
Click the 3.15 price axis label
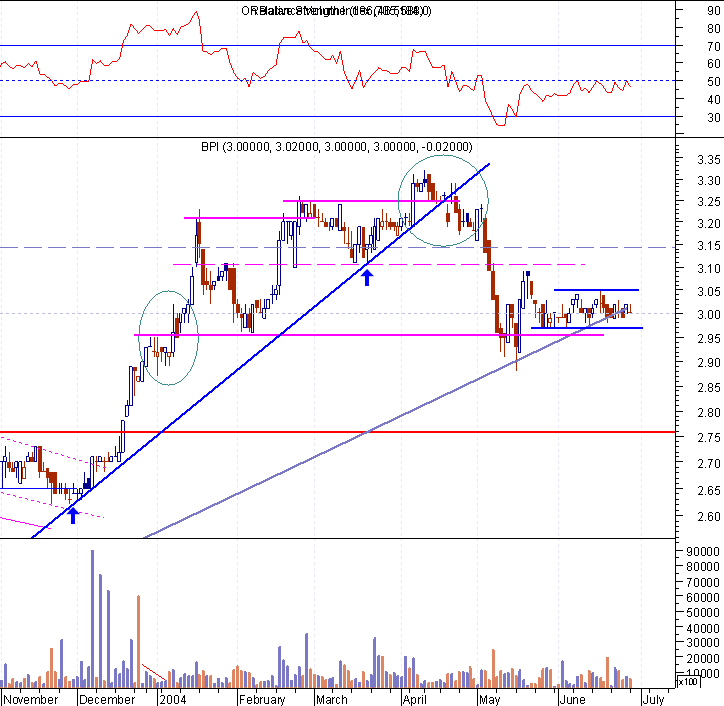pyautogui.click(x=709, y=246)
